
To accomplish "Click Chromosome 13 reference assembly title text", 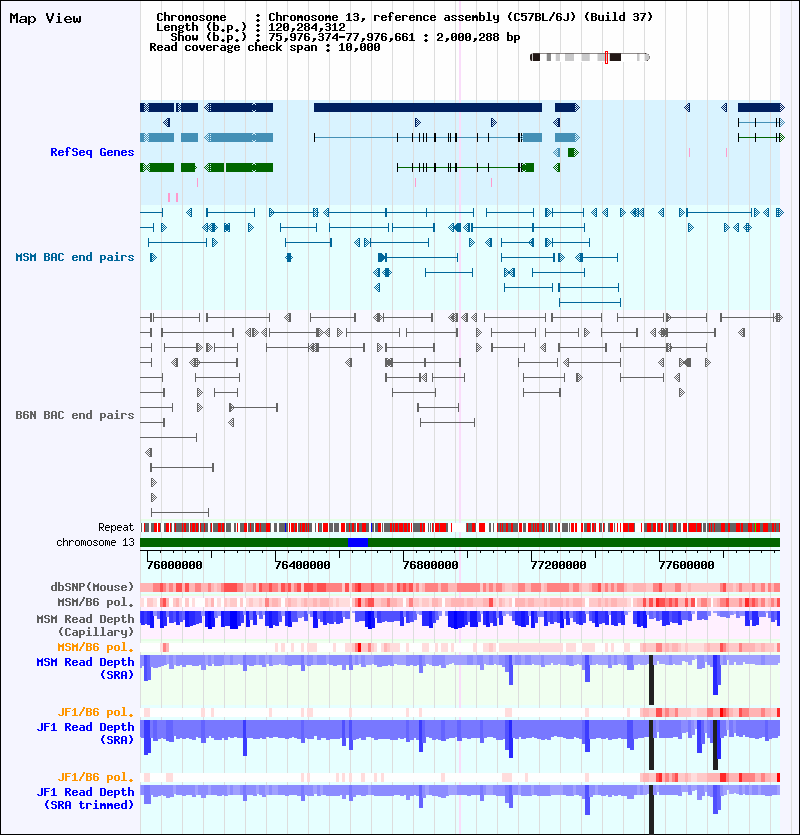I will pyautogui.click(x=460, y=17).
